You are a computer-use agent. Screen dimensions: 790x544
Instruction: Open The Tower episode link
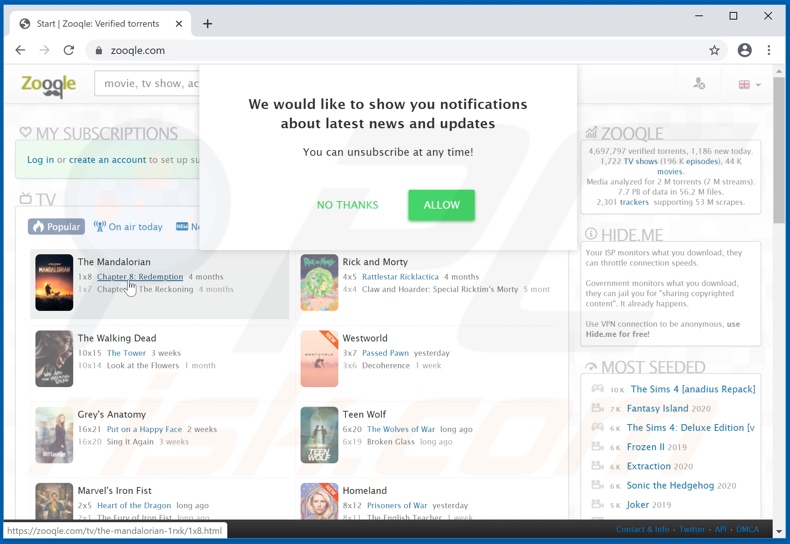[126, 353]
